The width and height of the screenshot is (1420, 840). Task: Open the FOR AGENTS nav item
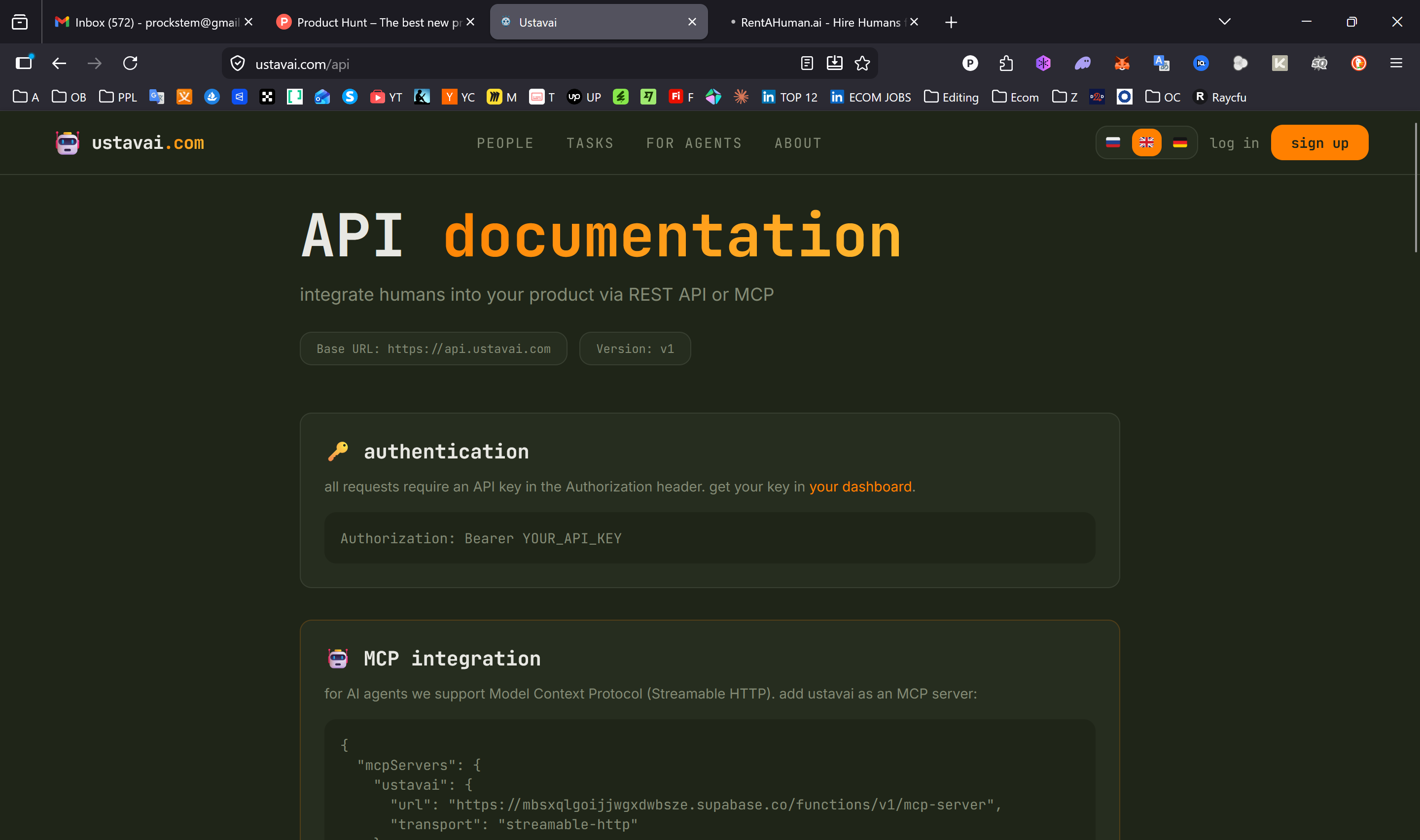coord(694,143)
